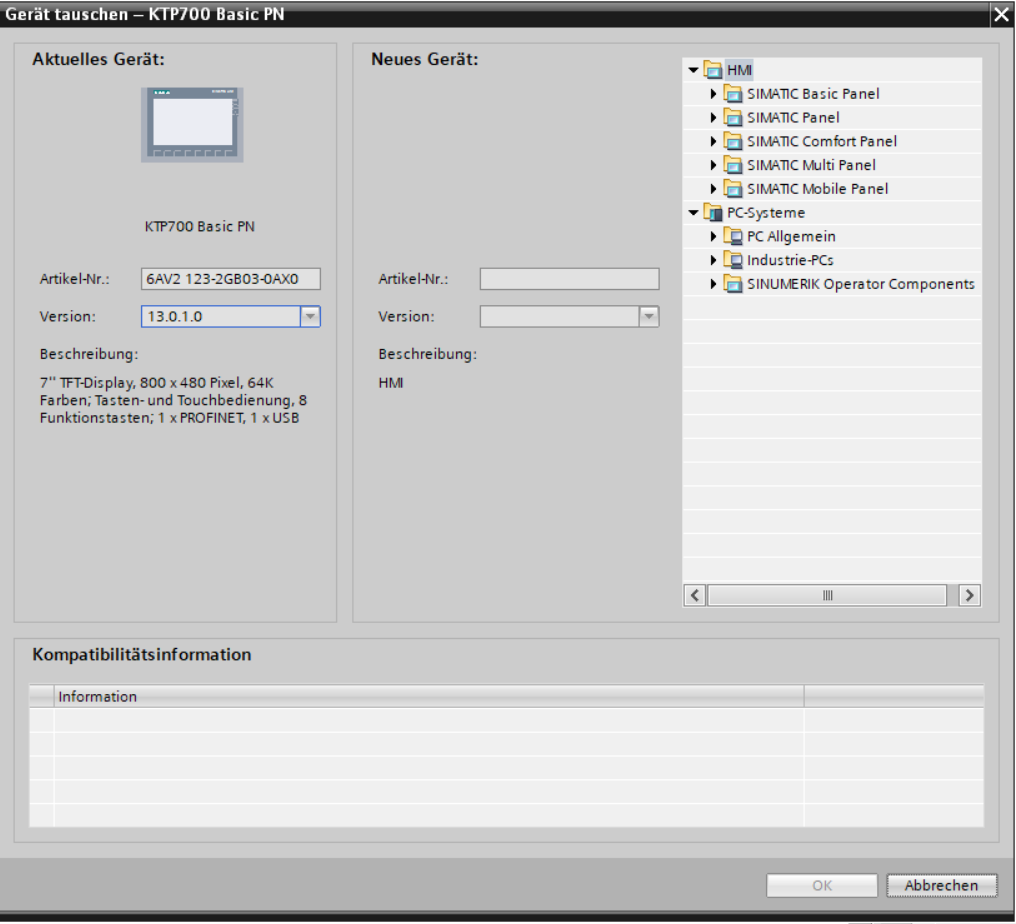Image resolution: width=1016 pixels, height=924 pixels.
Task: Close the Gerät tauschen dialog
Action: pos(1001,15)
